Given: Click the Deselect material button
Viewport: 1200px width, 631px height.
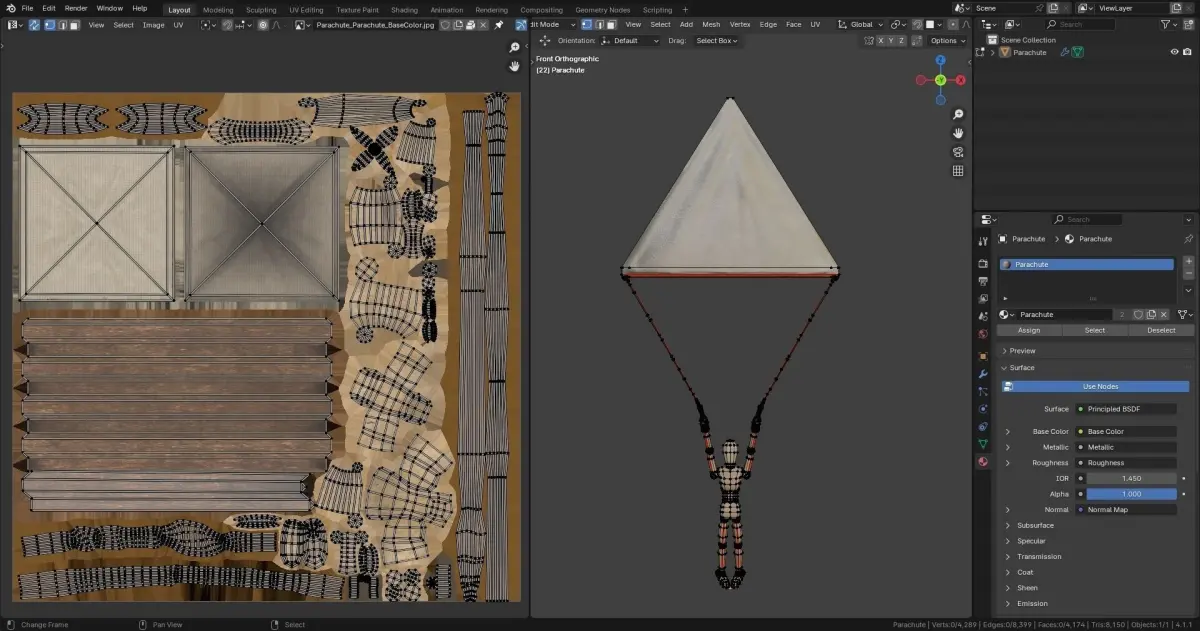Looking at the screenshot, I should pyautogui.click(x=1161, y=330).
